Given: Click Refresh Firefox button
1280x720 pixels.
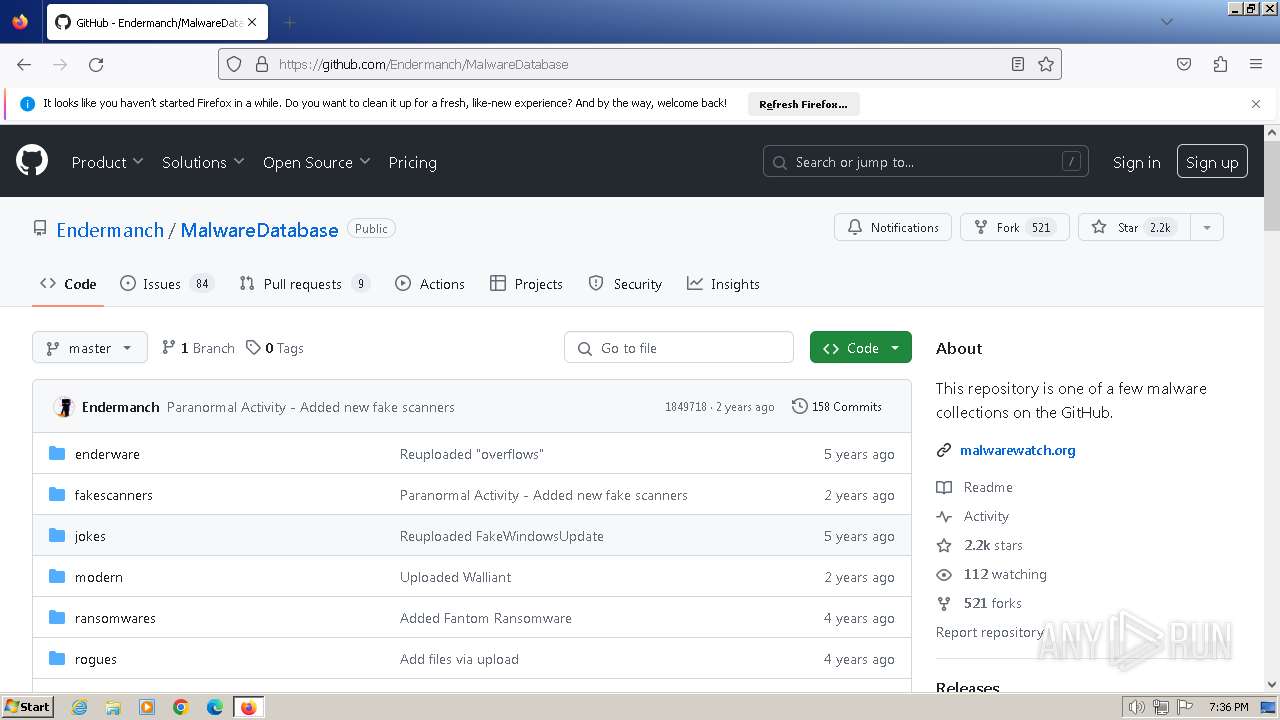Looking at the screenshot, I should (x=803, y=104).
